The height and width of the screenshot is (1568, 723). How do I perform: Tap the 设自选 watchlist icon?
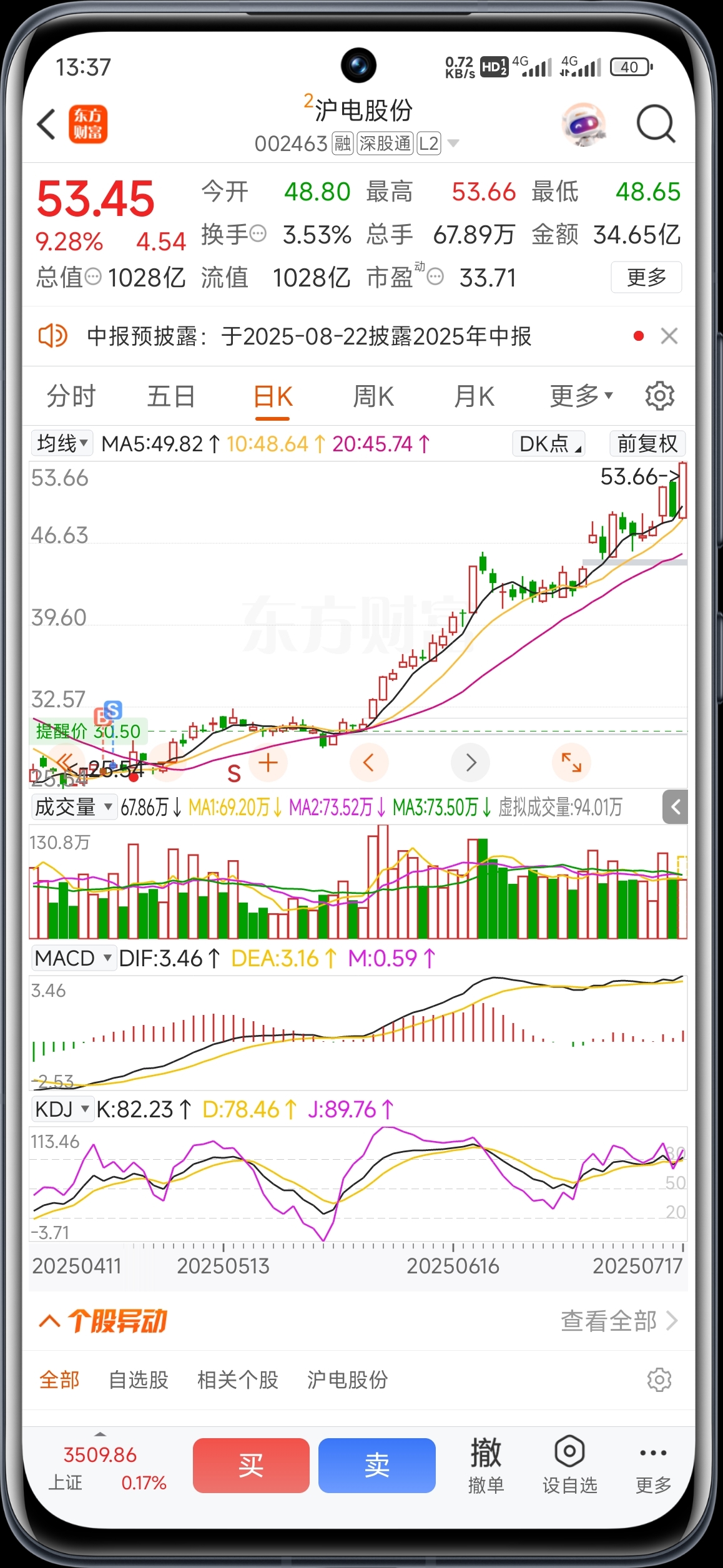[569, 1465]
